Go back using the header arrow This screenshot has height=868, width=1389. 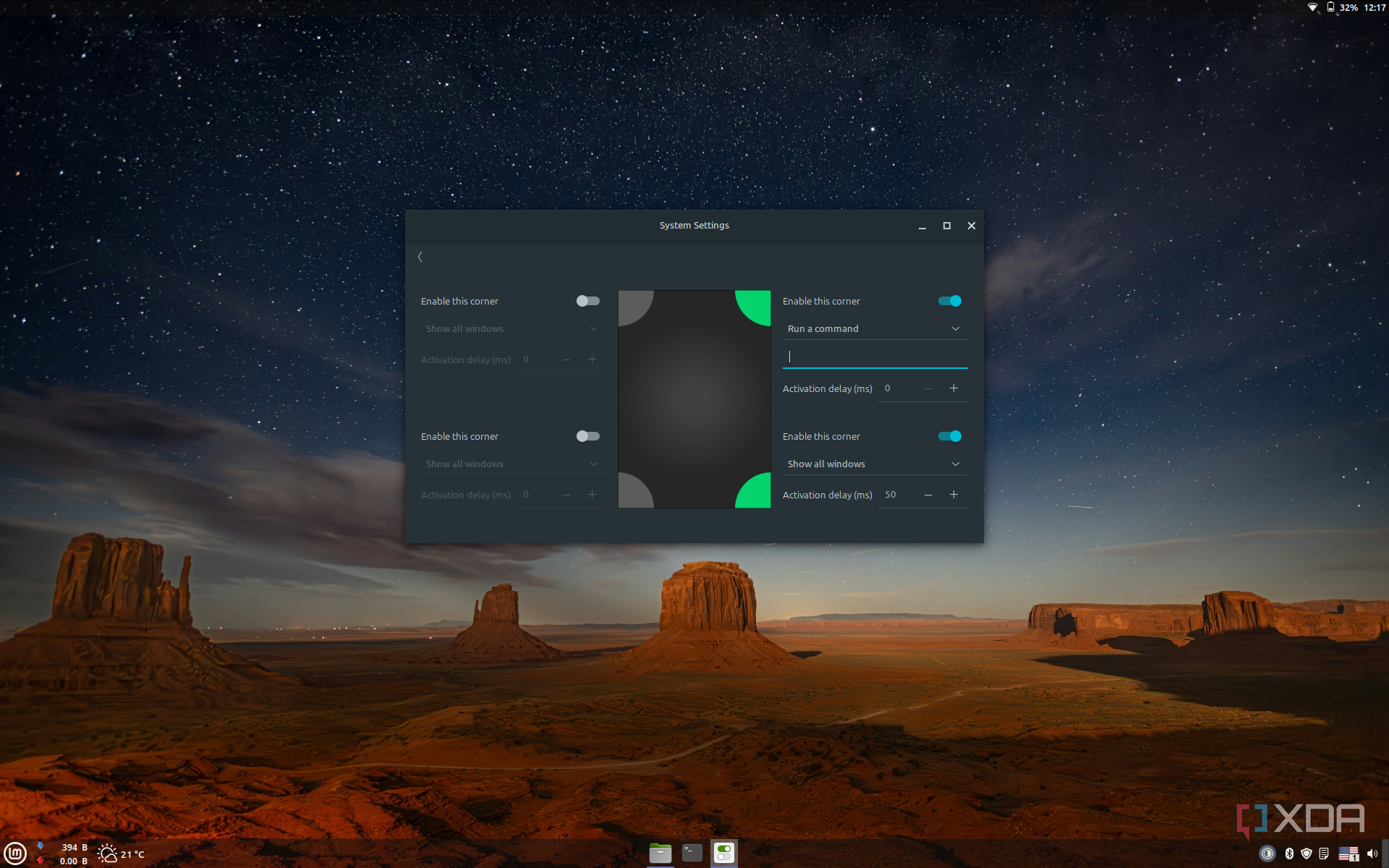[420, 257]
